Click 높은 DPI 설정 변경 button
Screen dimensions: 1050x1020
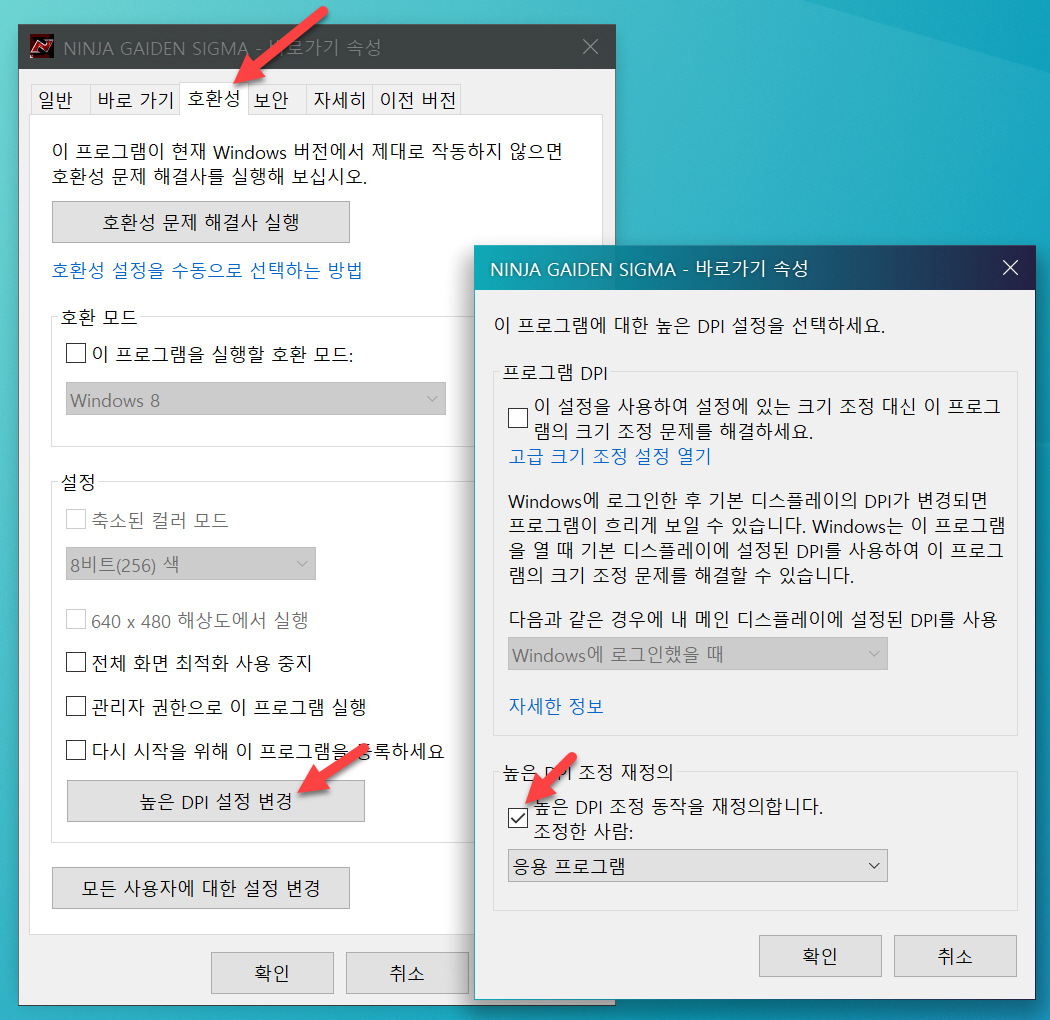(x=216, y=801)
